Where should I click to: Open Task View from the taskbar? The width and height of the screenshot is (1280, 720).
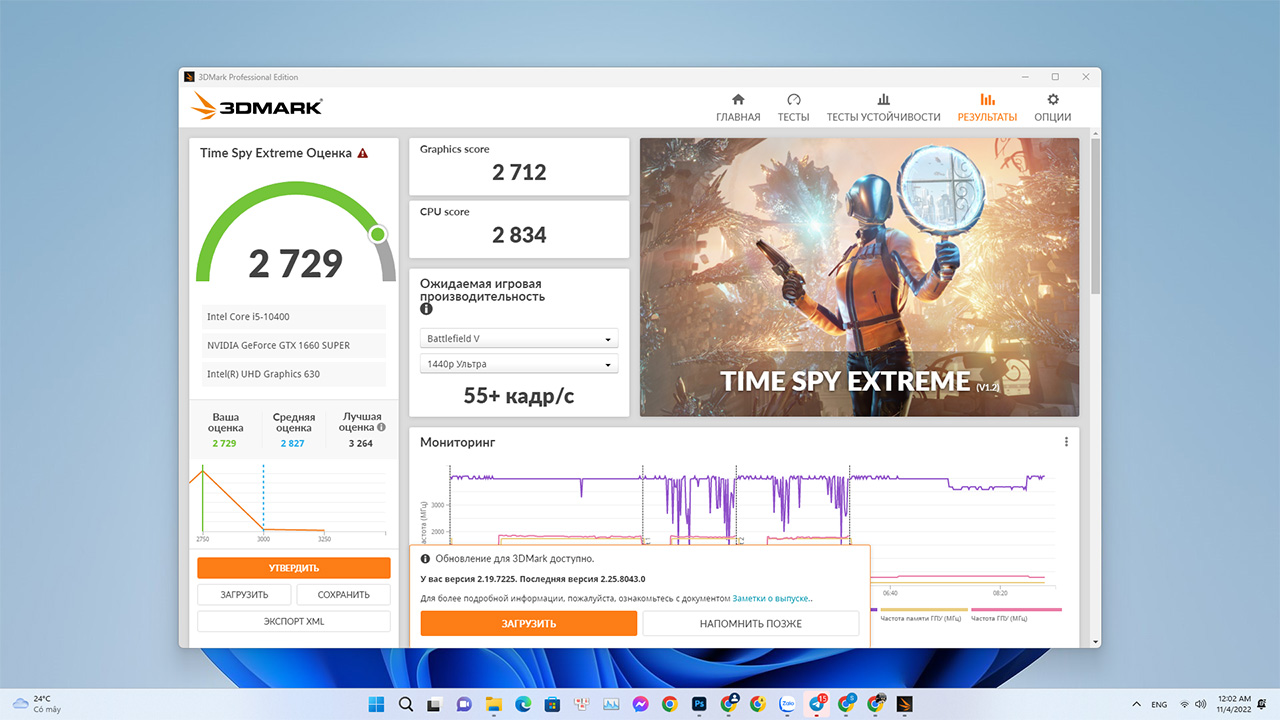point(435,704)
